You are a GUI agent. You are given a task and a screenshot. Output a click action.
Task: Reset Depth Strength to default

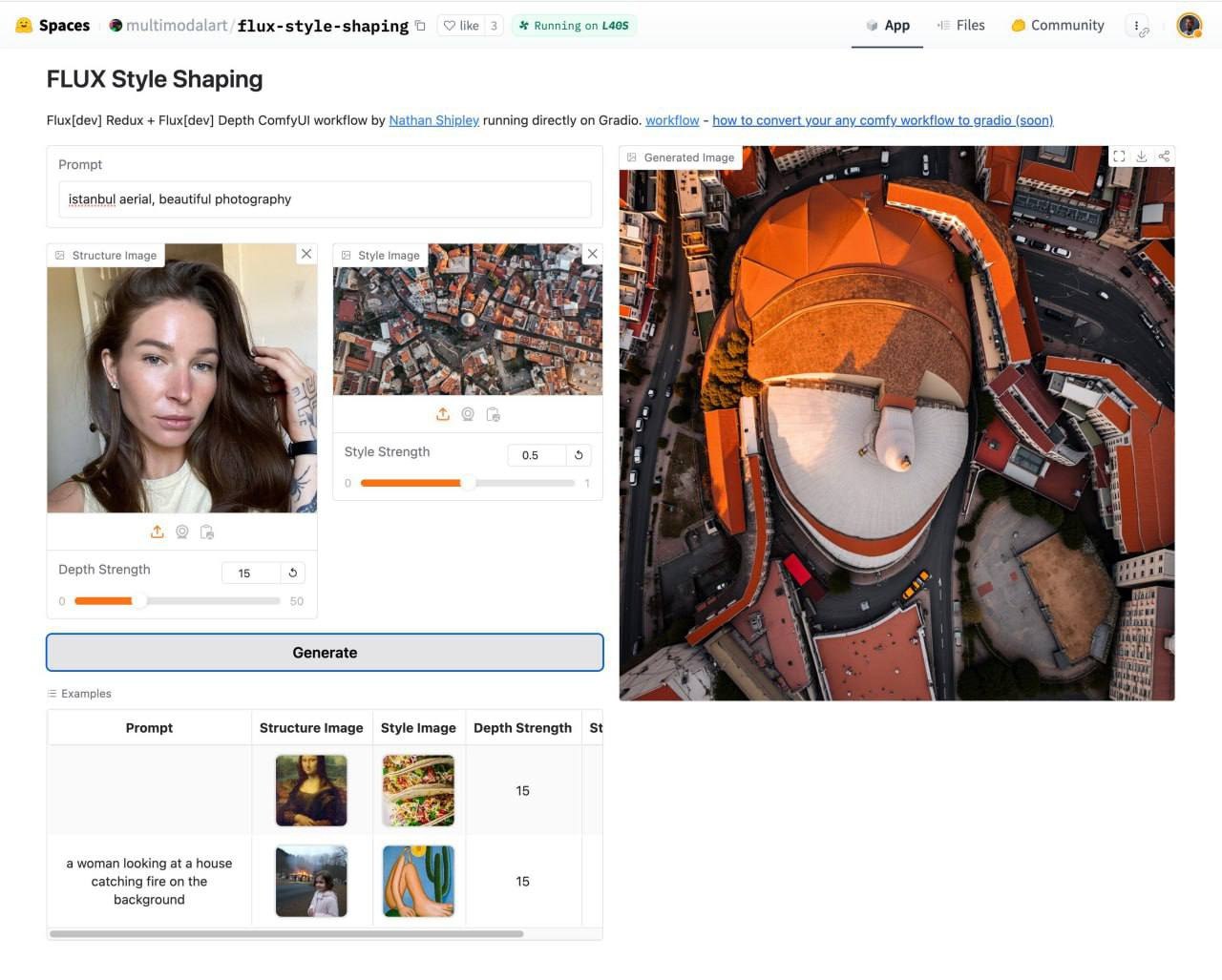coord(293,573)
